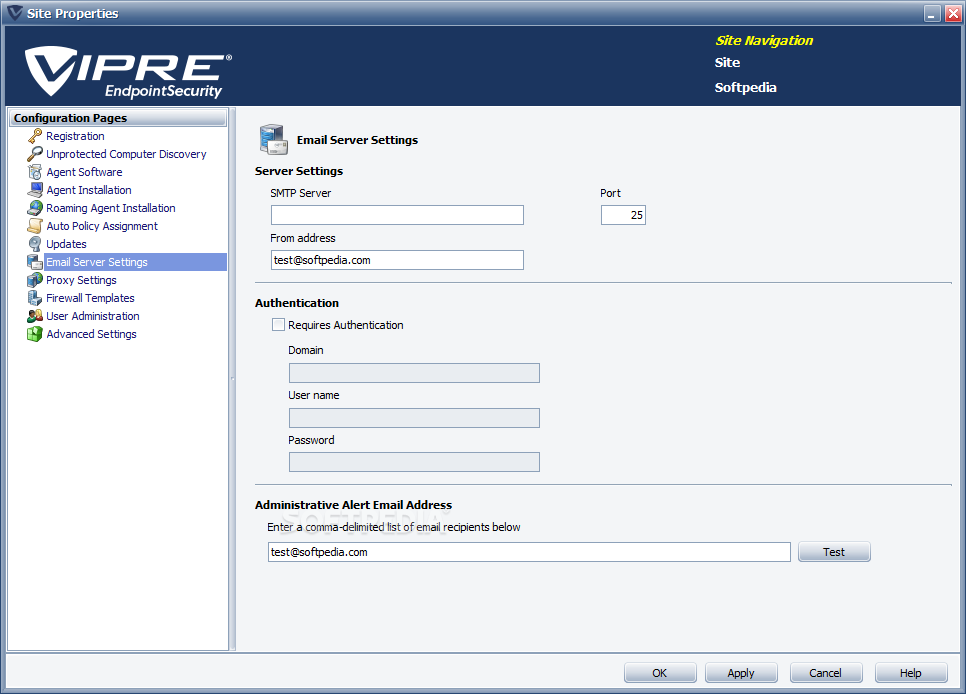Click the Proxy Settings icon
Image resolution: width=966 pixels, height=694 pixels.
[x=35, y=280]
